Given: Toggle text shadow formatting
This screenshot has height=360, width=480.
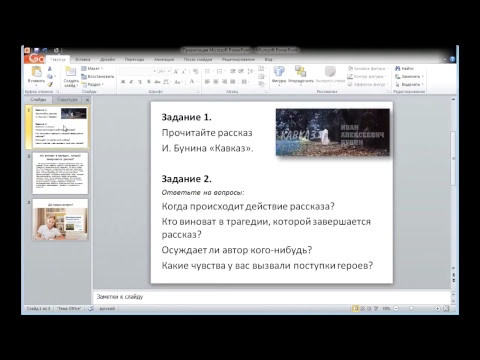Looking at the screenshot, I should (x=149, y=82).
